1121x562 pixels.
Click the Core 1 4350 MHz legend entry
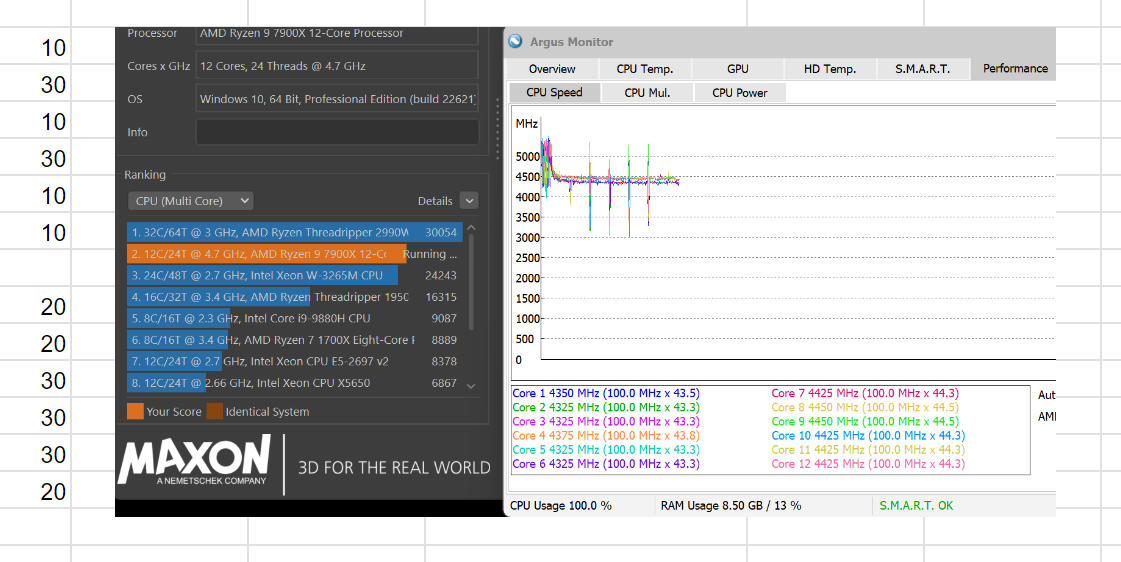pos(606,393)
